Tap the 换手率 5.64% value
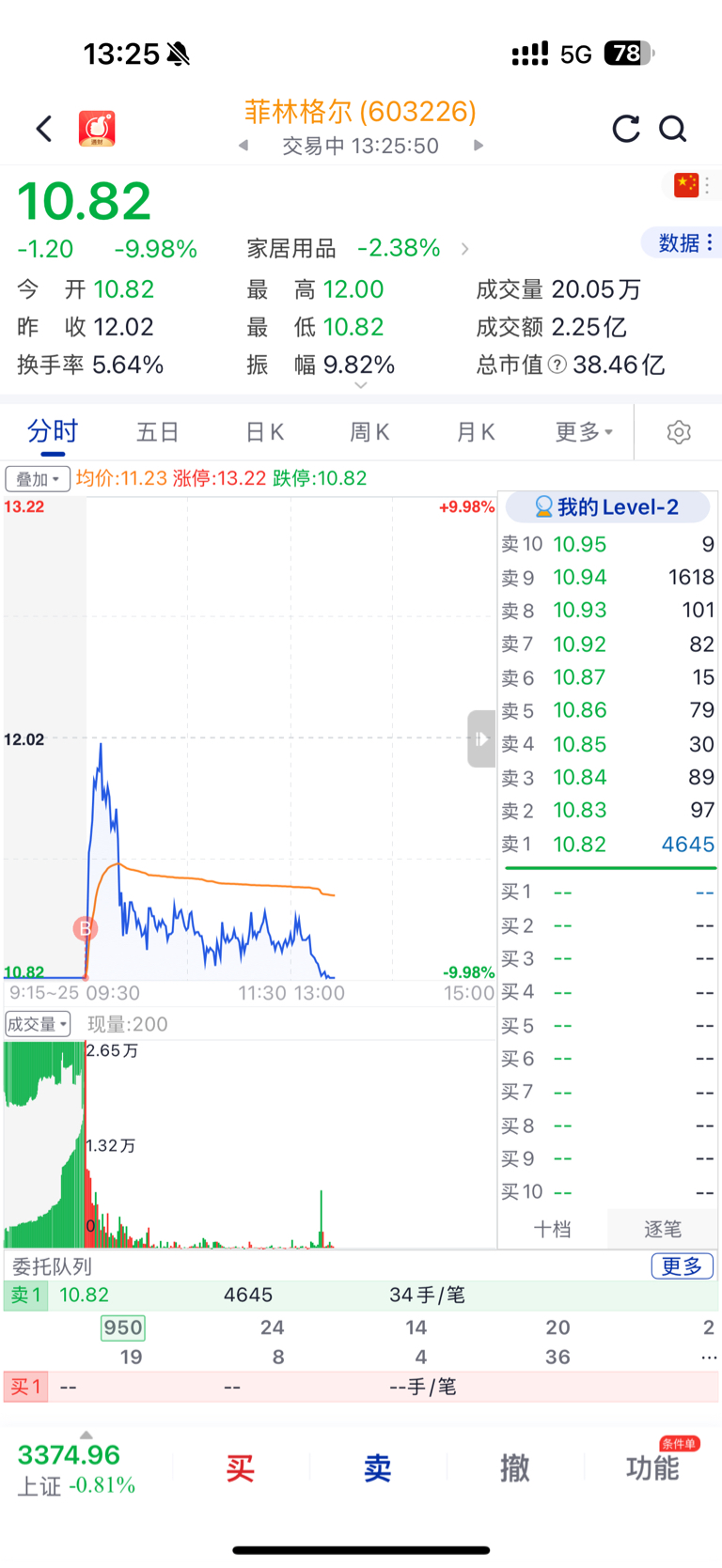This screenshot has height=1568, width=722. (128, 365)
